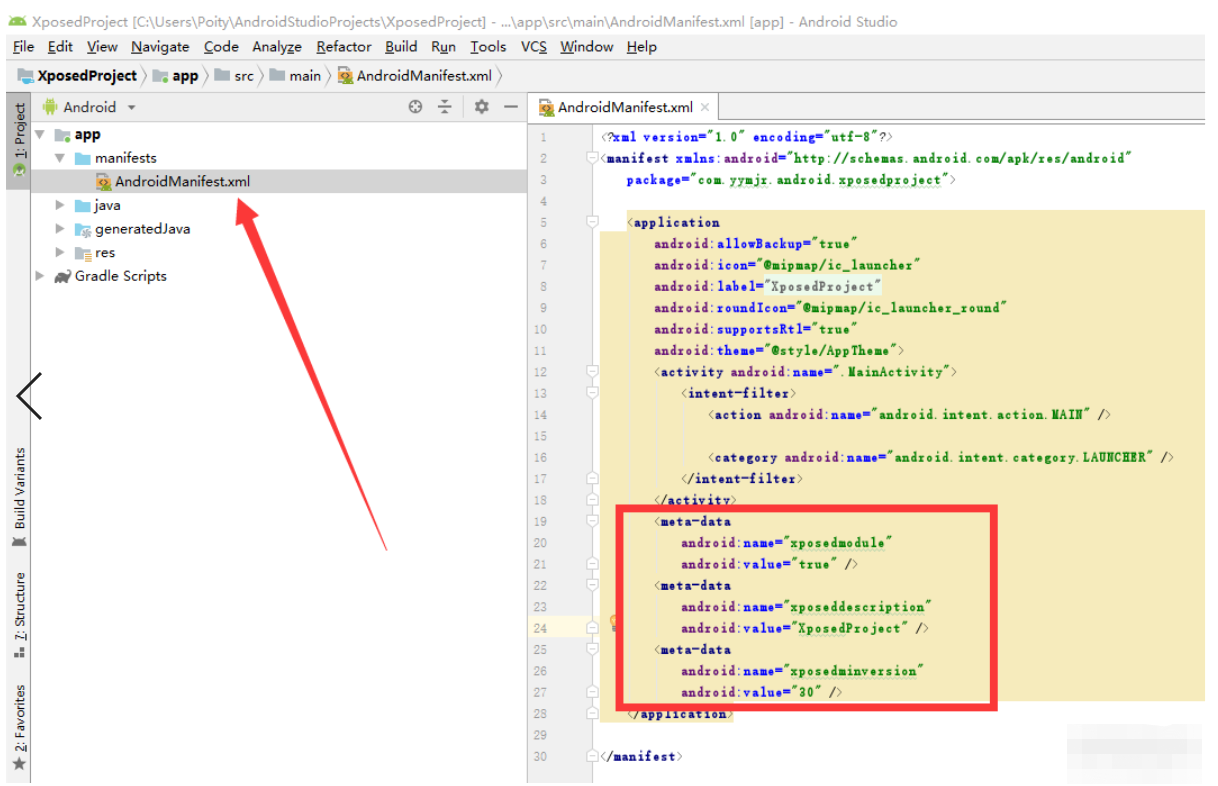Screen dimensions: 1218x786
Task: Expand the res folder node
Action: (x=60, y=253)
